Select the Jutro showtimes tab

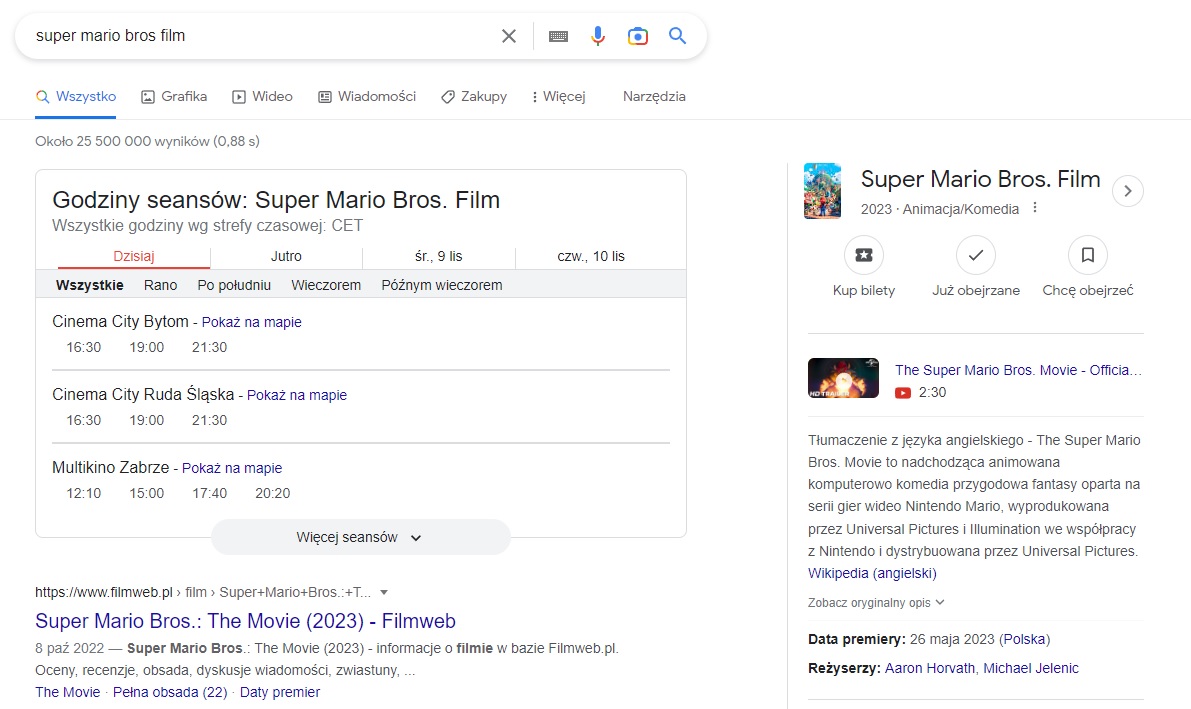click(286, 256)
